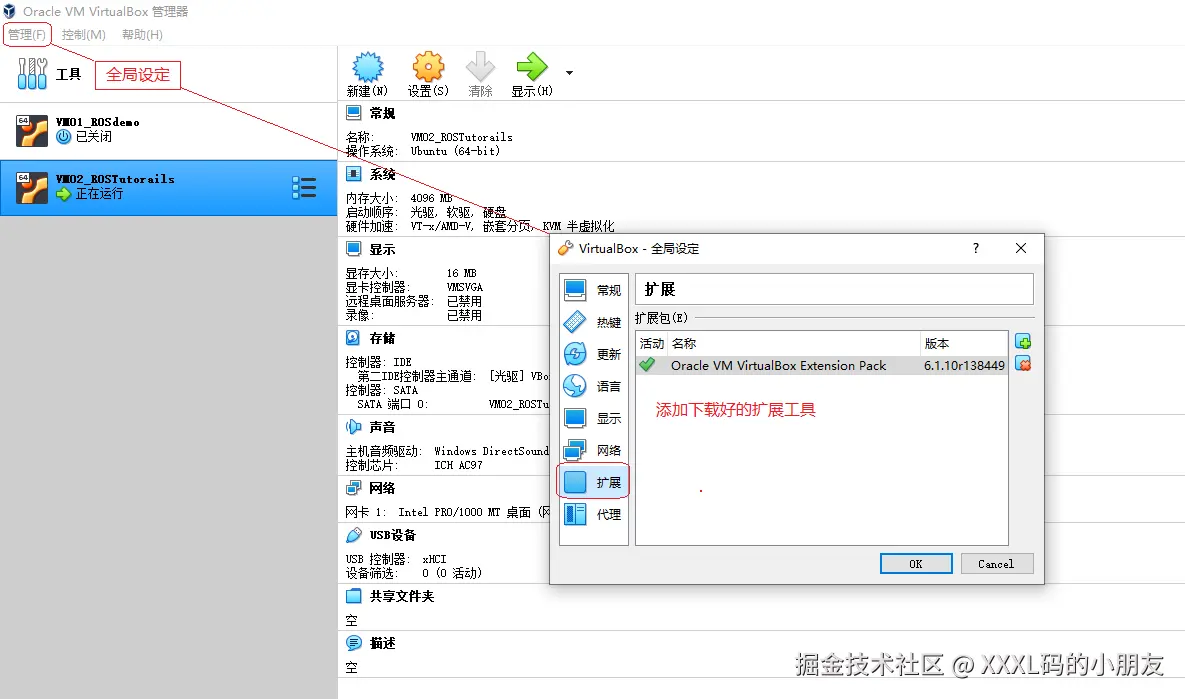Screen dimensions: 1185x699
Task: Click the USB设备 section heading
Action: [393, 535]
